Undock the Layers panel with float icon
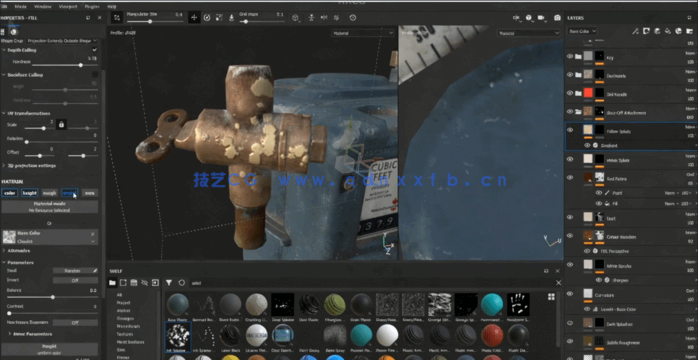Viewport: 698px width, 360px height. coord(690,18)
